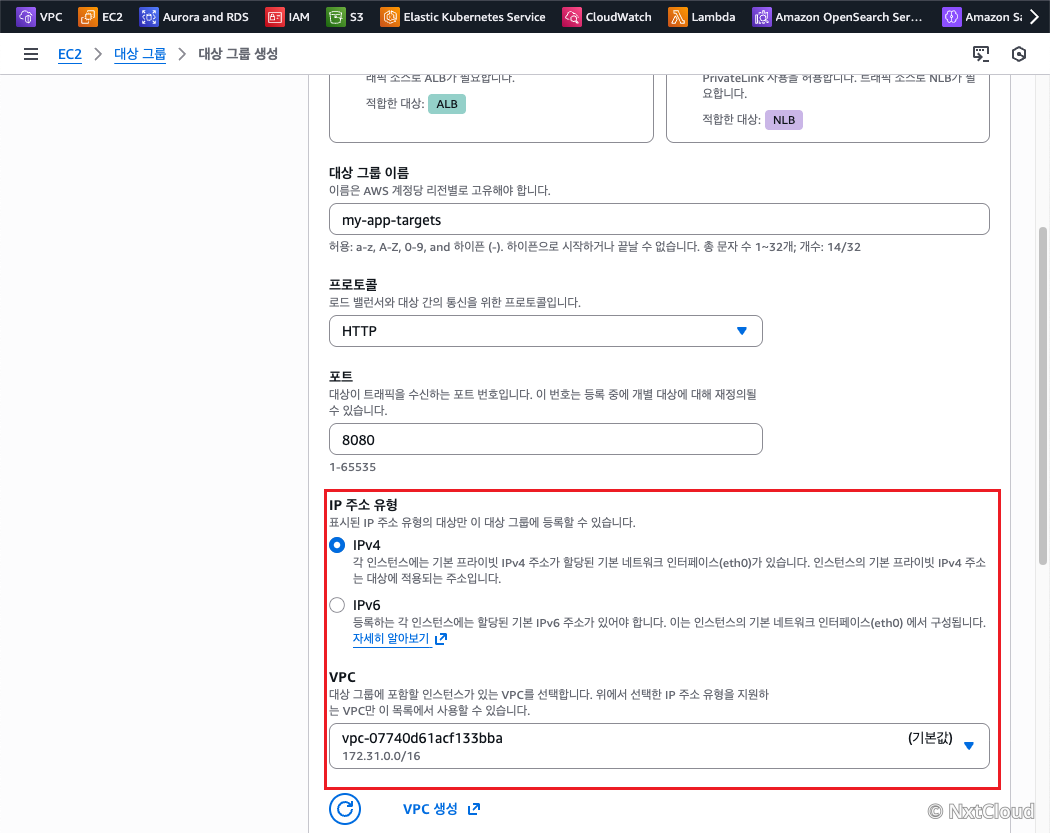Open the VPC service shortcut icon

click(25, 17)
